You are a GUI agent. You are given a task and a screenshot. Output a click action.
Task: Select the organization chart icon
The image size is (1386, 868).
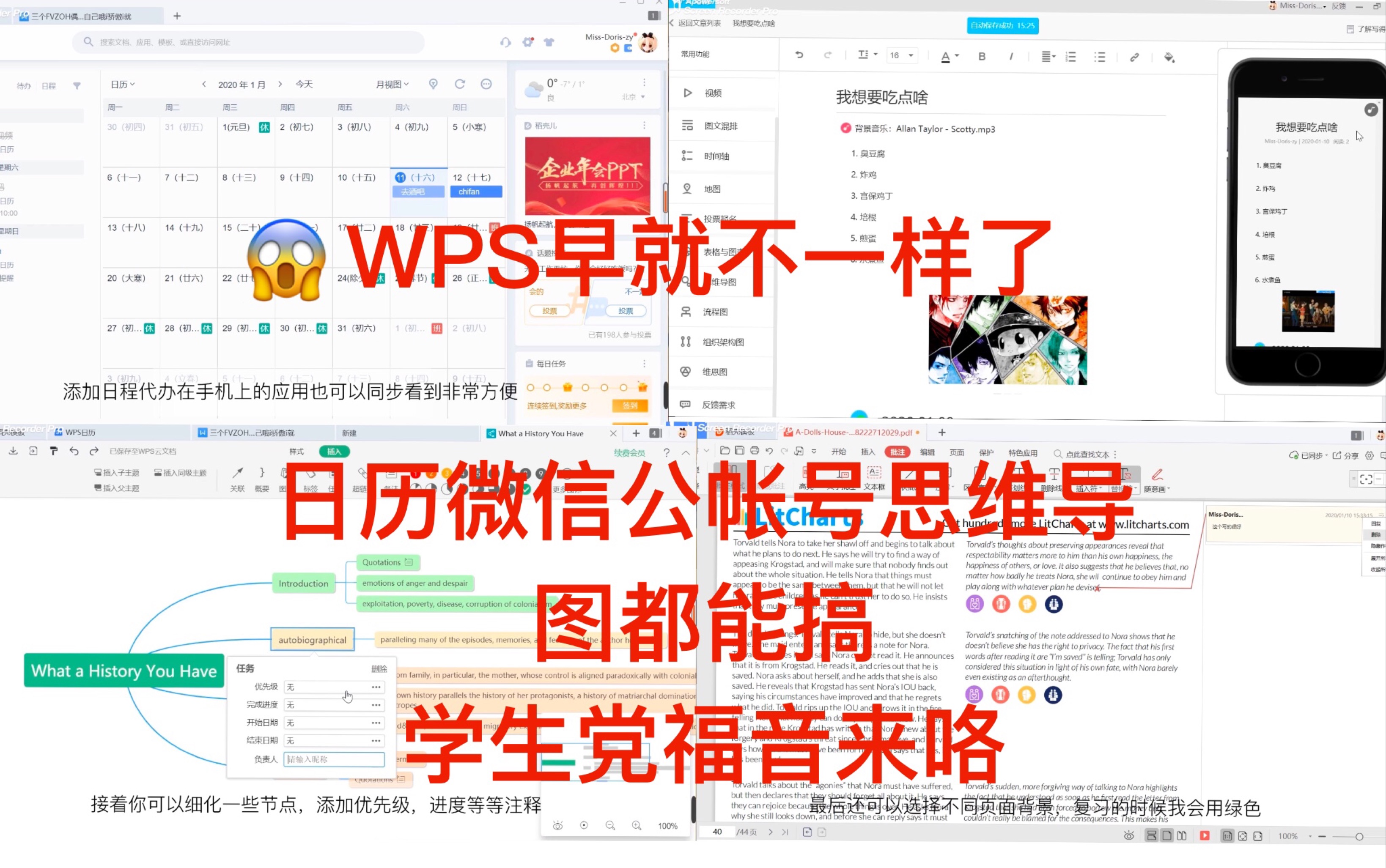click(x=687, y=342)
